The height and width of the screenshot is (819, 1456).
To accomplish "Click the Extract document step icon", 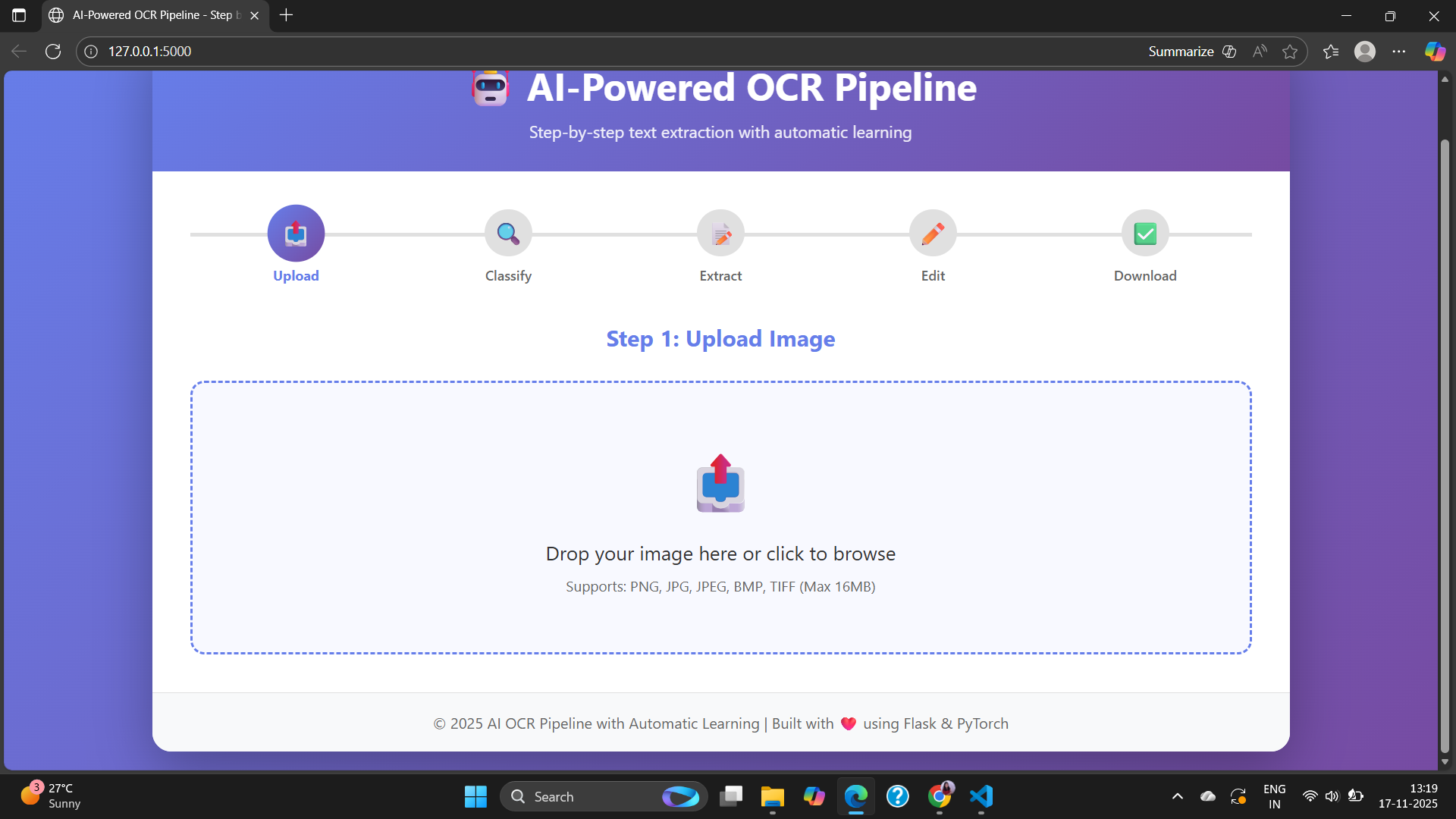I will [720, 234].
